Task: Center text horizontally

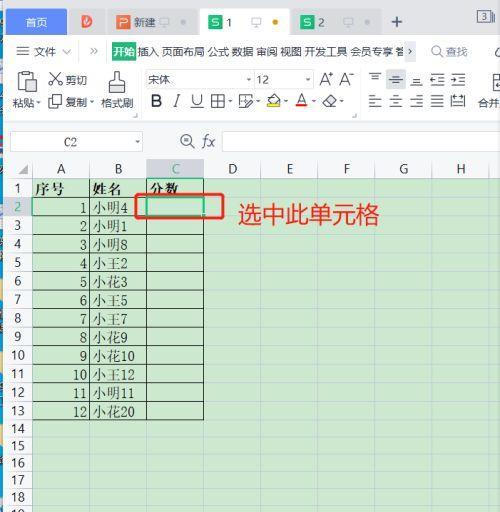Action: tap(396, 101)
